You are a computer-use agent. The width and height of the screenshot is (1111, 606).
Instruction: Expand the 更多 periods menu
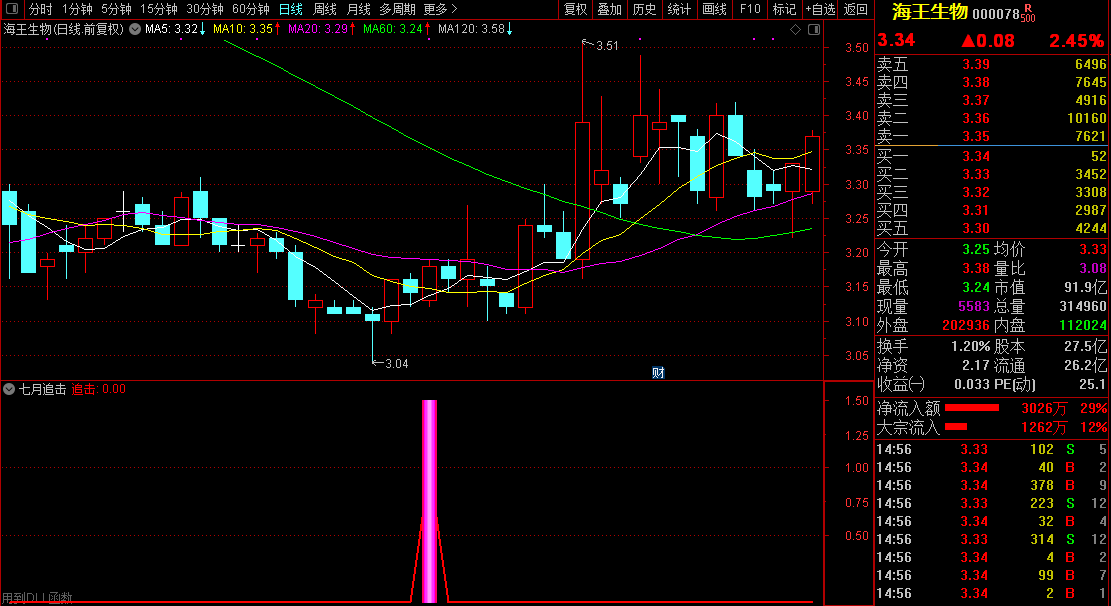click(440, 9)
